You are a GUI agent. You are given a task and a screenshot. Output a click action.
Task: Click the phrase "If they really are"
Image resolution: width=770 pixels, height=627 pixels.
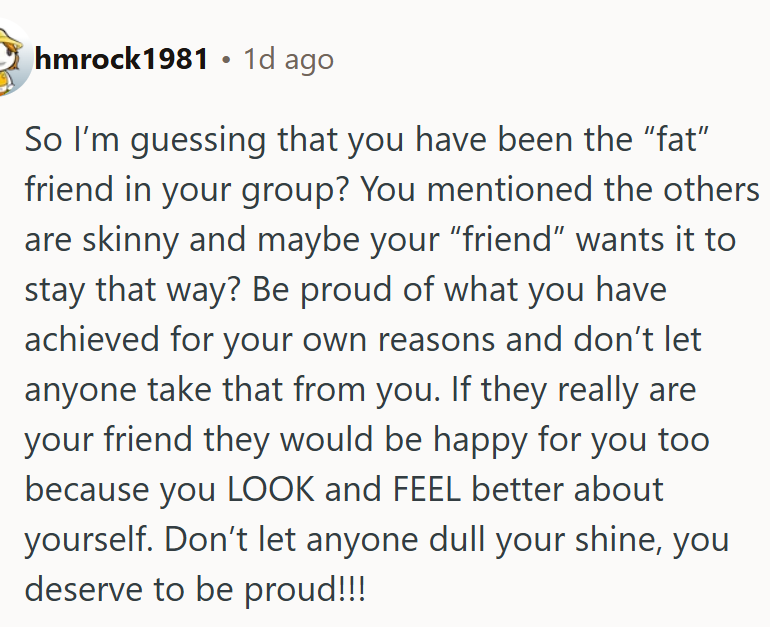[574, 389]
